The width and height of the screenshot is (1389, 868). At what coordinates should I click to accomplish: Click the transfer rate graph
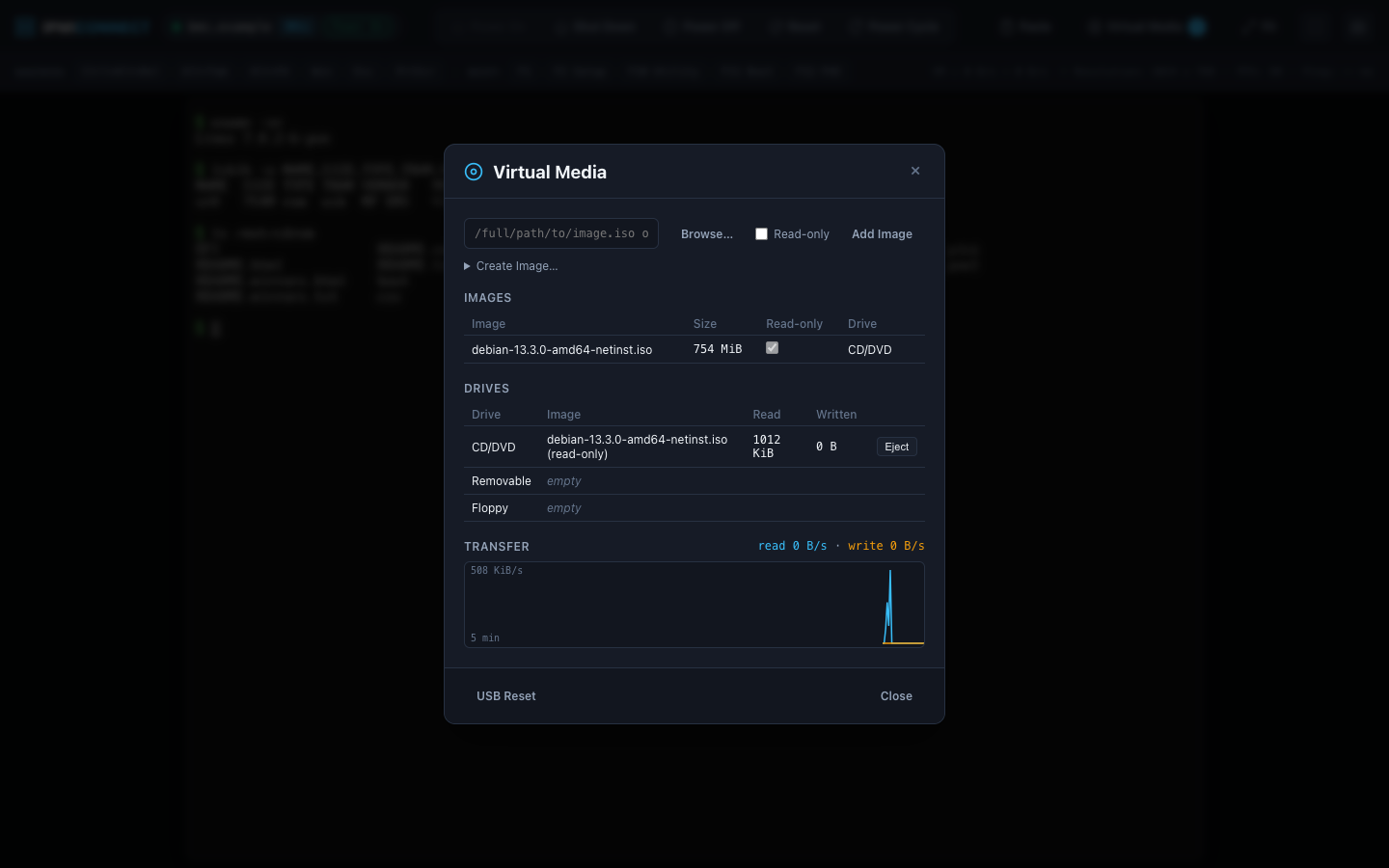coord(694,605)
